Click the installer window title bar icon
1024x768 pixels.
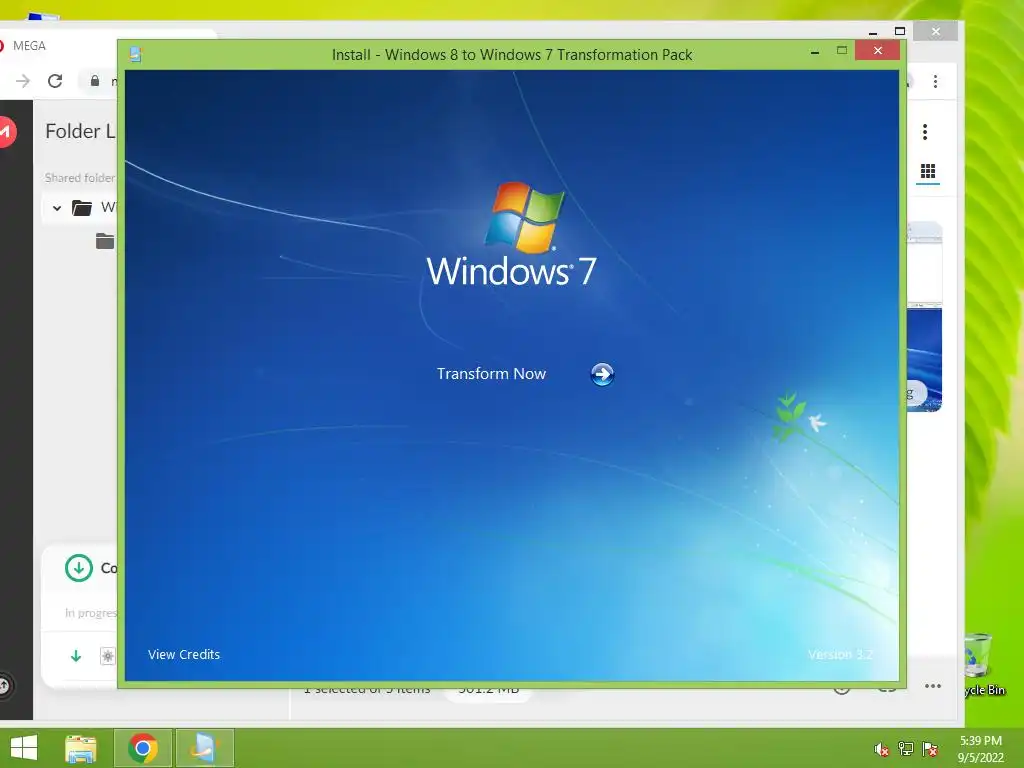[x=136, y=54]
